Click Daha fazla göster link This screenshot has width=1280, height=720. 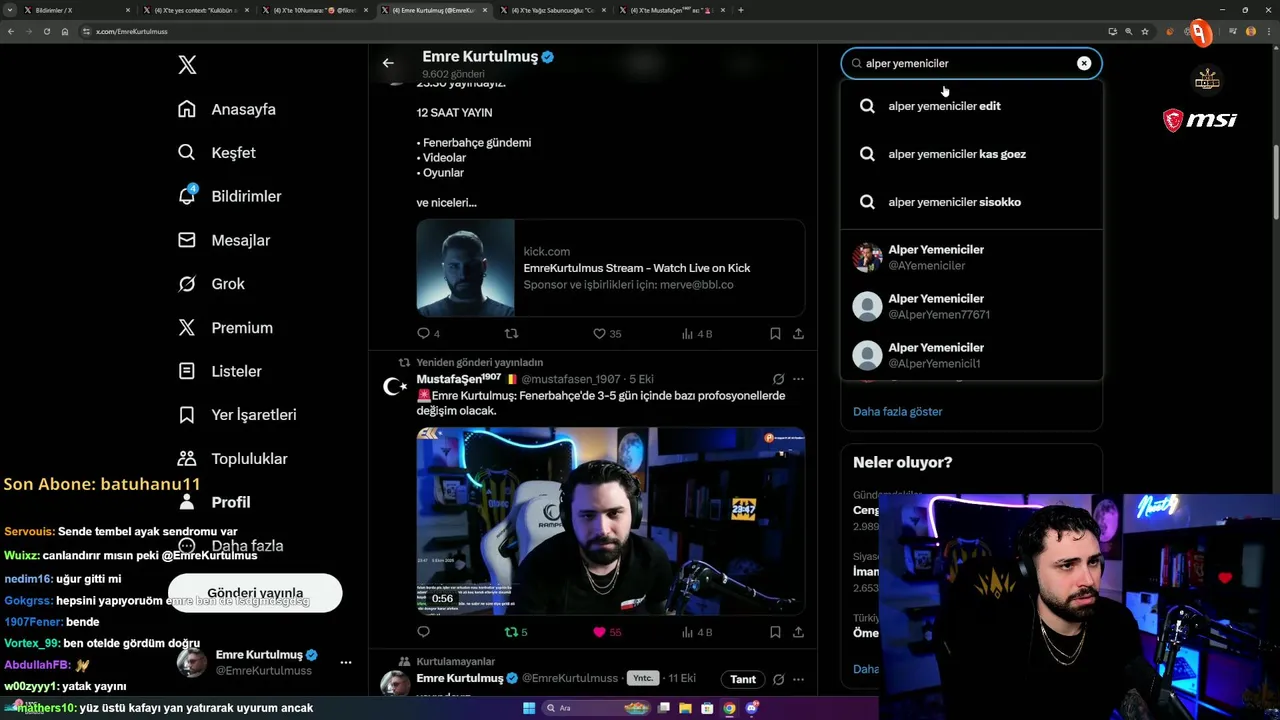point(897,411)
